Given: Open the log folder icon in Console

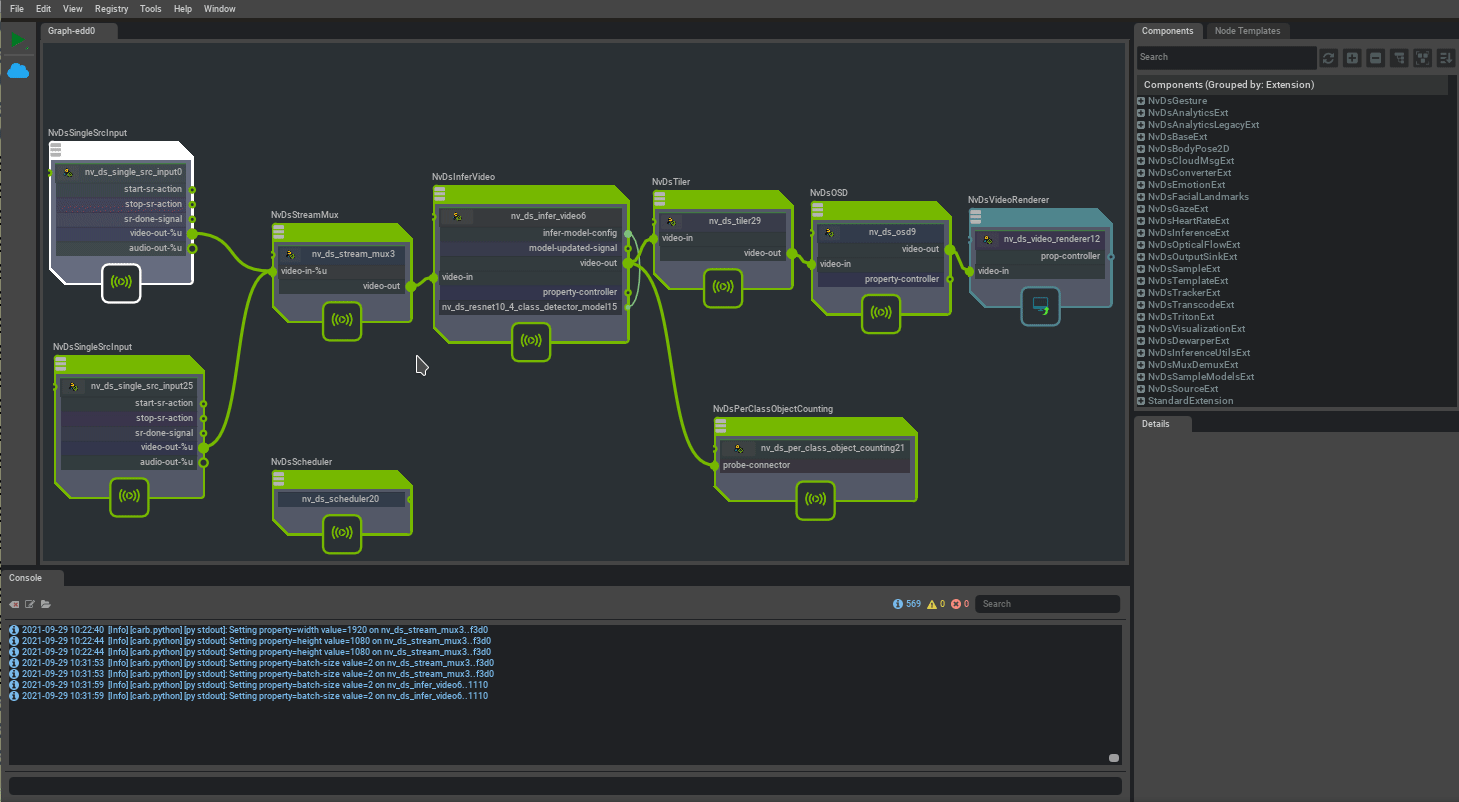Looking at the screenshot, I should click(x=46, y=604).
